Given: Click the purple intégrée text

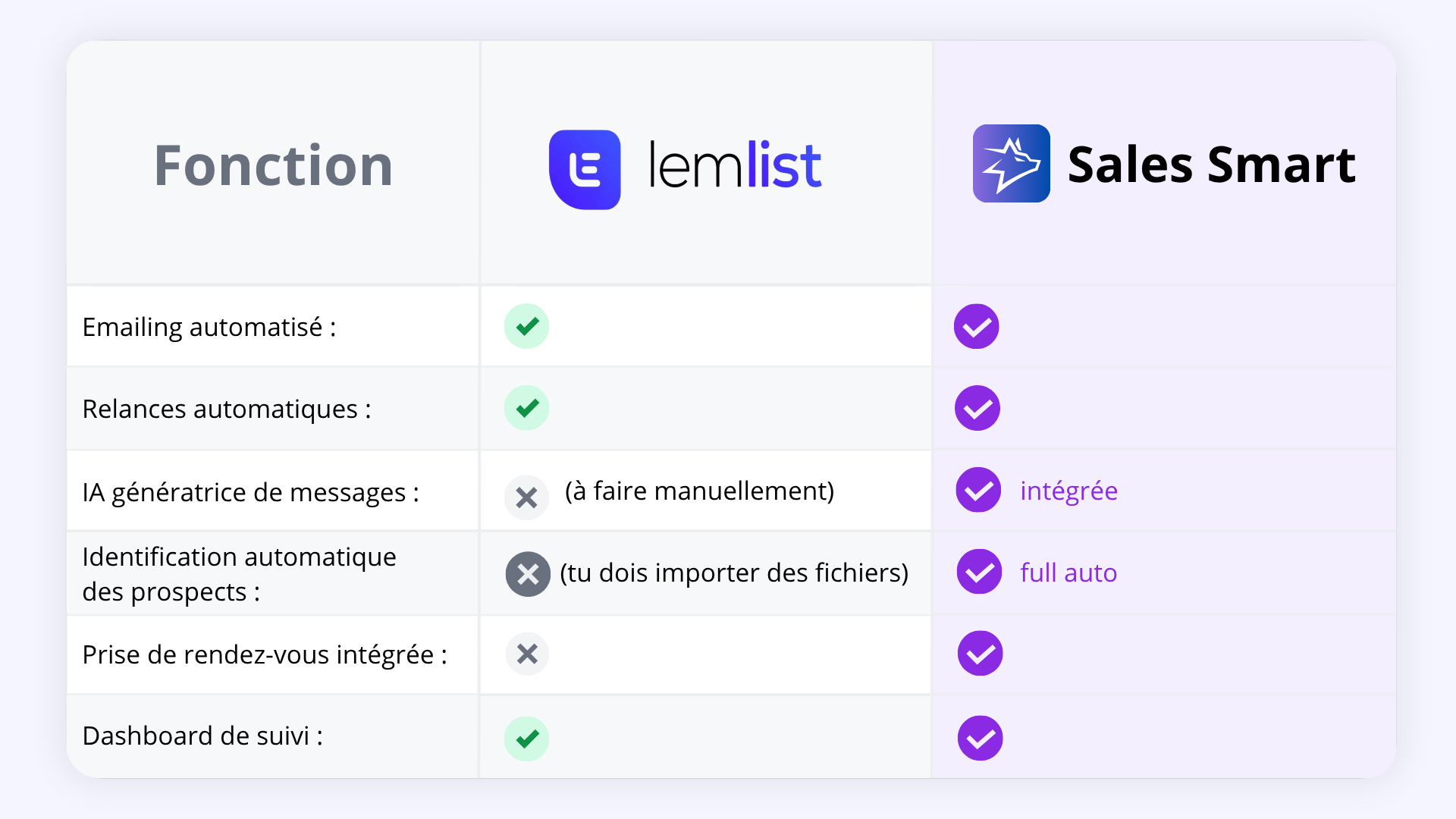Looking at the screenshot, I should 1068,491.
